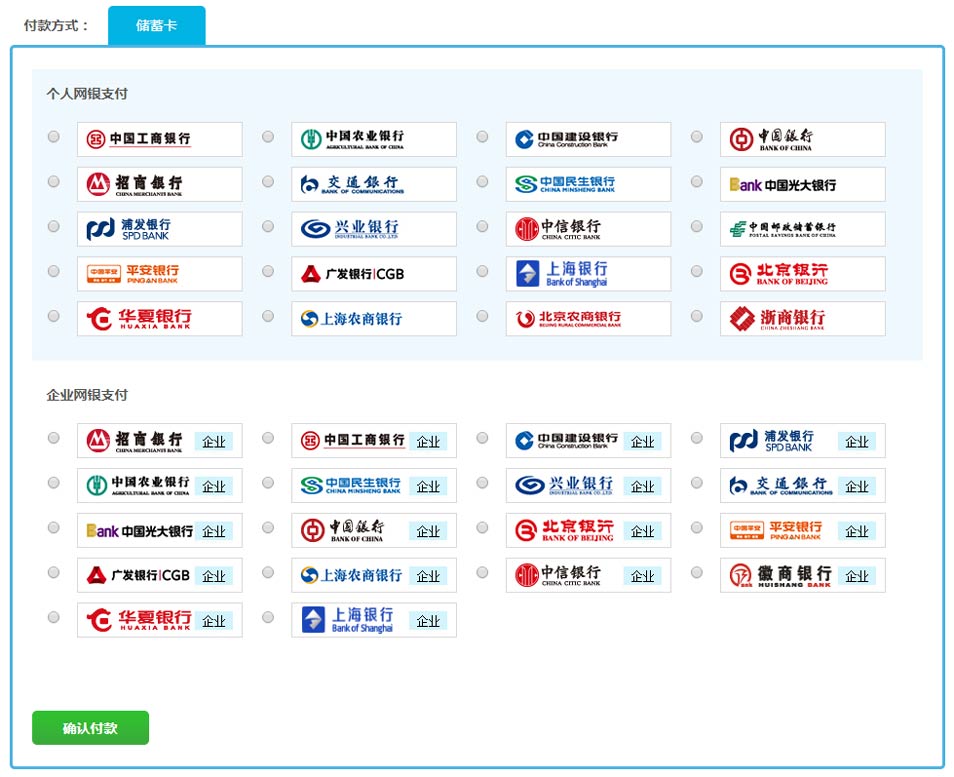
Task: Select radio button for personal 广发银行
Action: (x=268, y=271)
